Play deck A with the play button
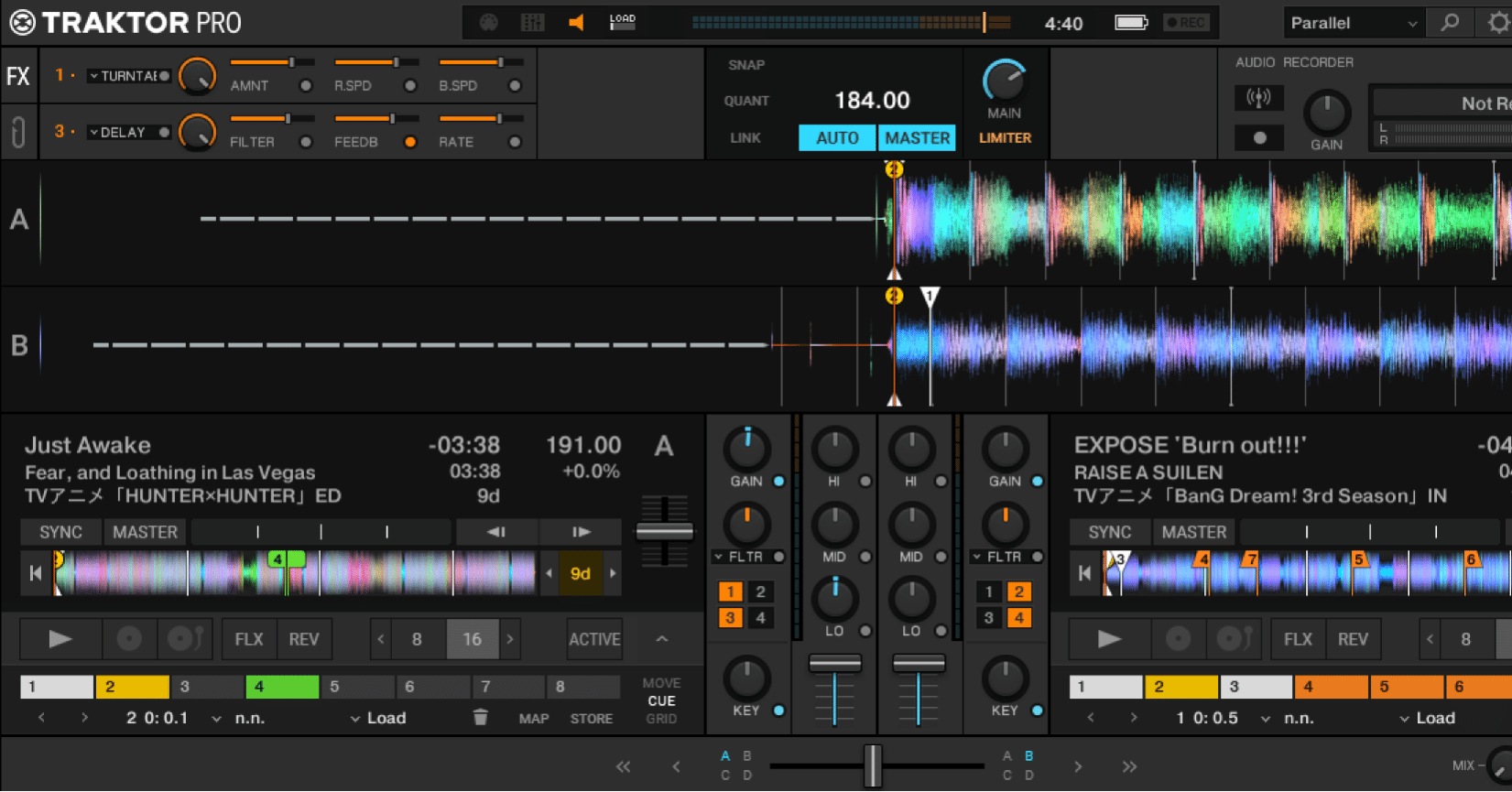This screenshot has width=1512, height=792. pyautogui.click(x=60, y=639)
